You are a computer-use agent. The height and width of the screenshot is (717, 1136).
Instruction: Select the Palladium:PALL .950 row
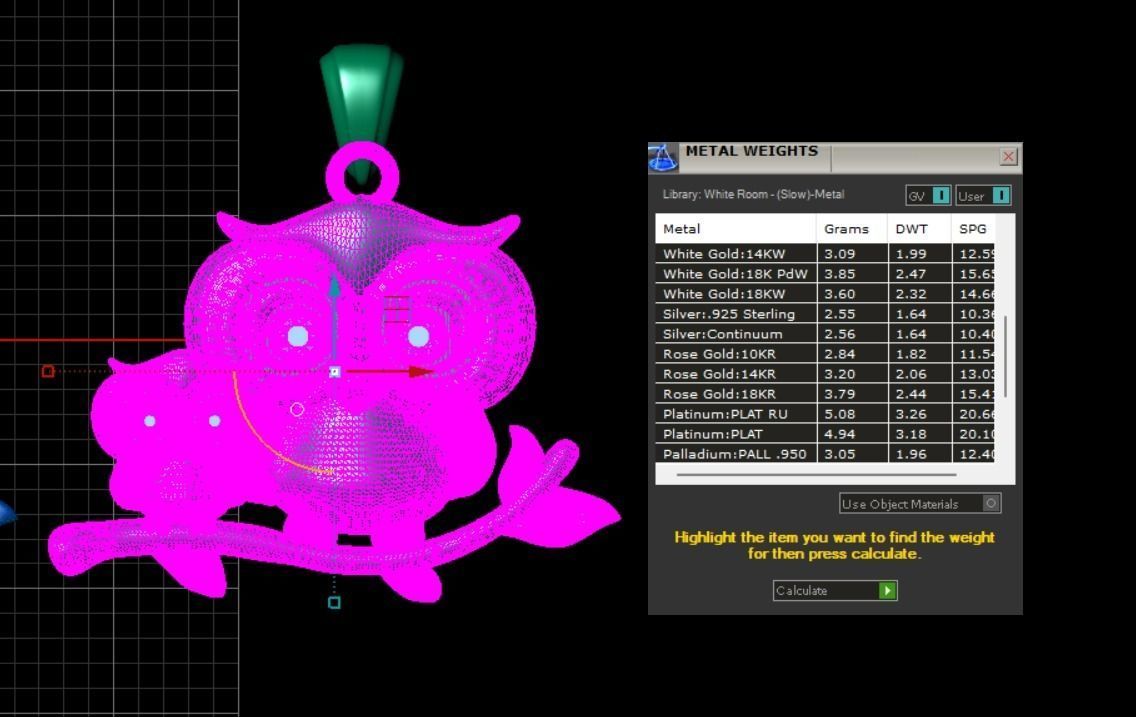coord(824,454)
